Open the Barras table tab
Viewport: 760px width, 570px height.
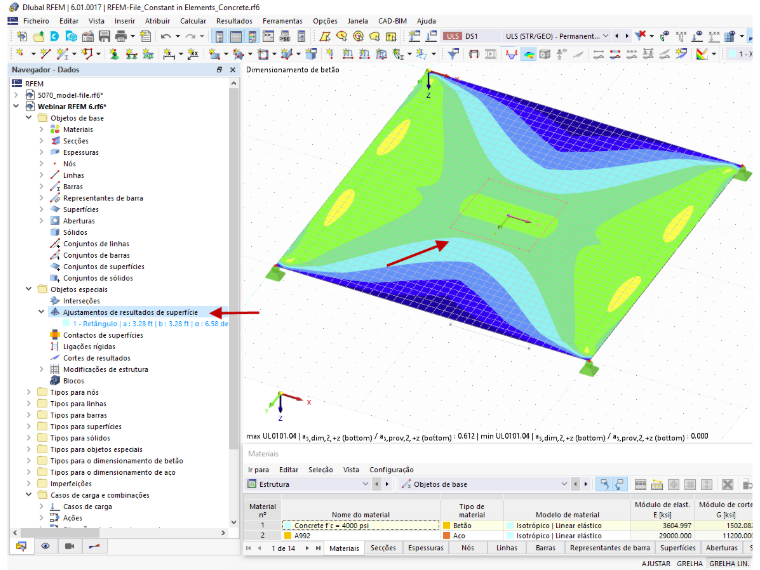coord(545,548)
